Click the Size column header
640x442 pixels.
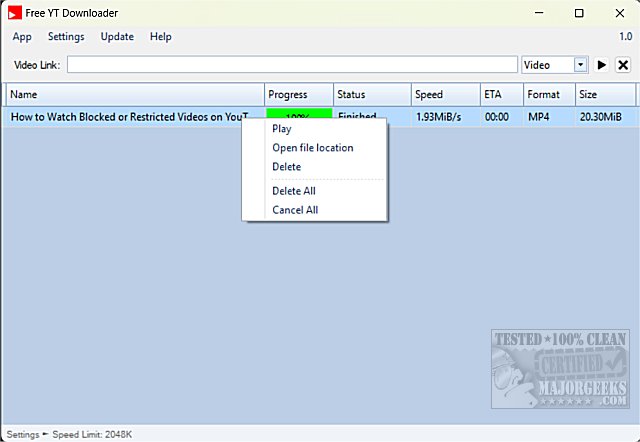tap(605, 94)
